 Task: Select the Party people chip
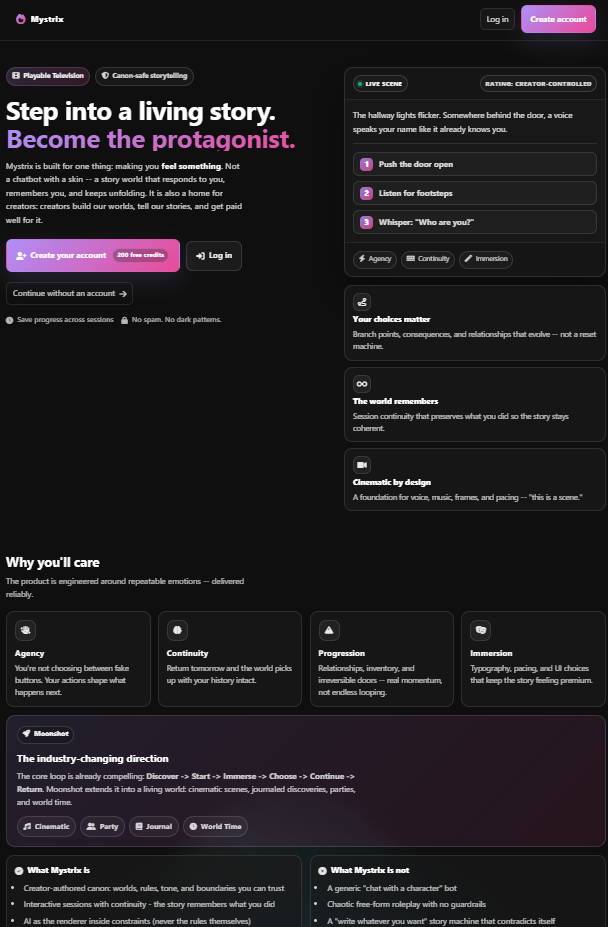101,826
